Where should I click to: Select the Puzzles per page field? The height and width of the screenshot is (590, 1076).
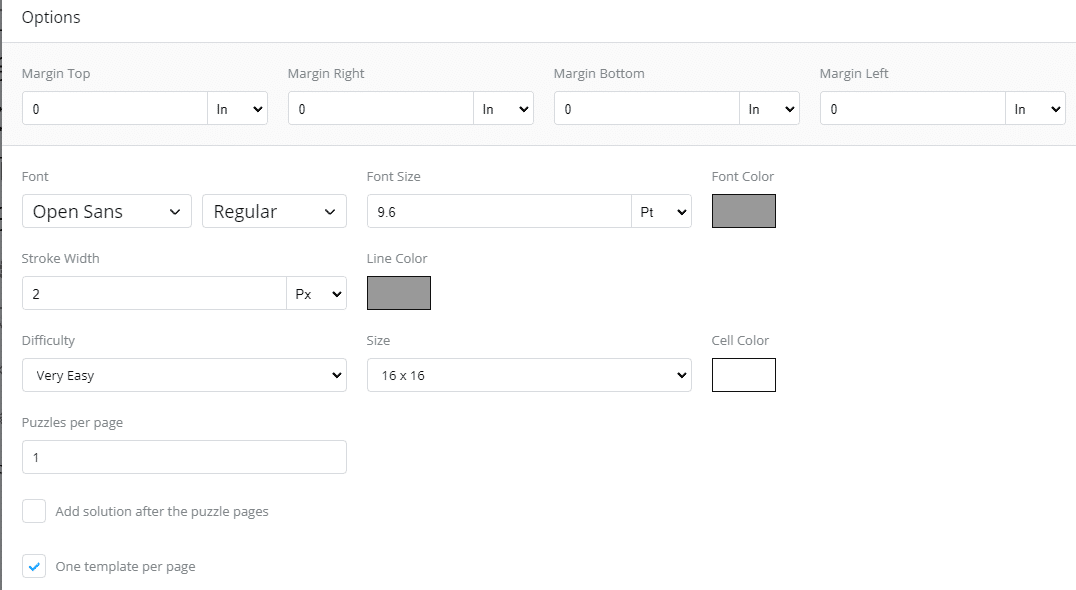(185, 457)
